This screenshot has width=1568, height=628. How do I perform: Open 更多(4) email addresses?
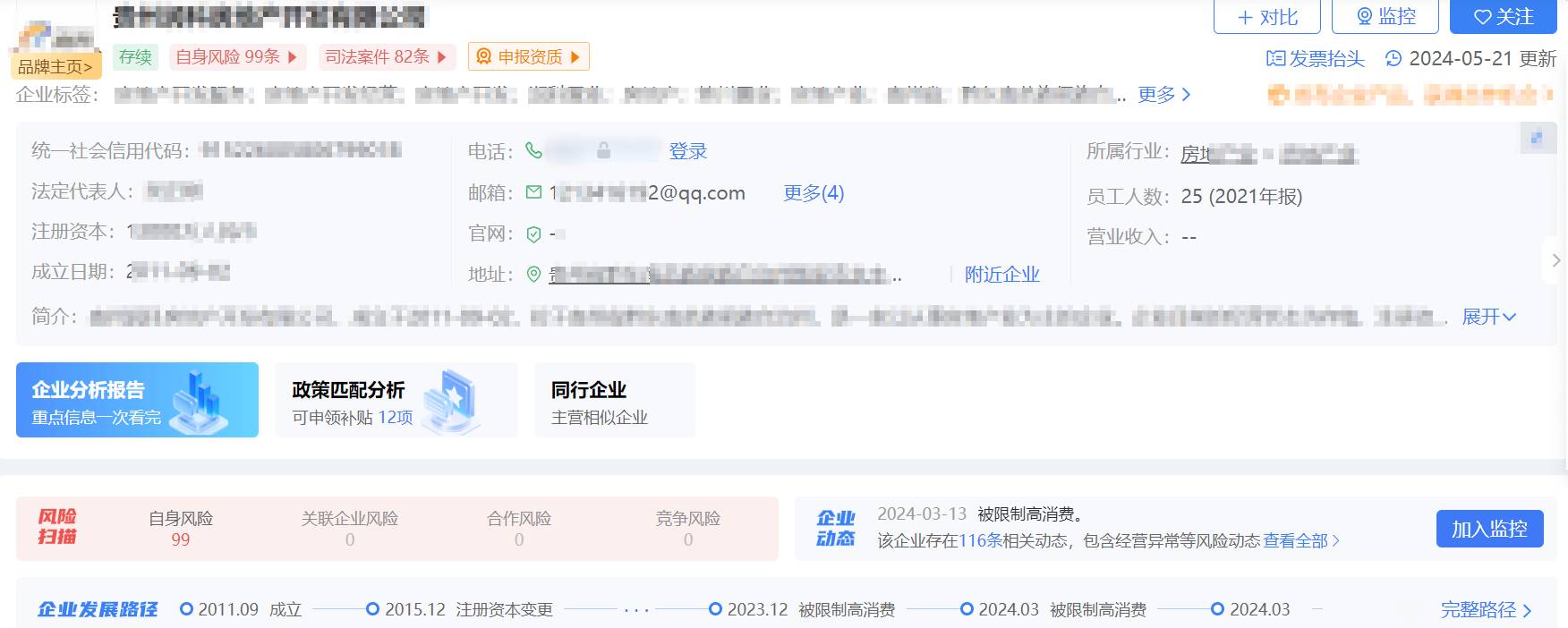pos(814,193)
